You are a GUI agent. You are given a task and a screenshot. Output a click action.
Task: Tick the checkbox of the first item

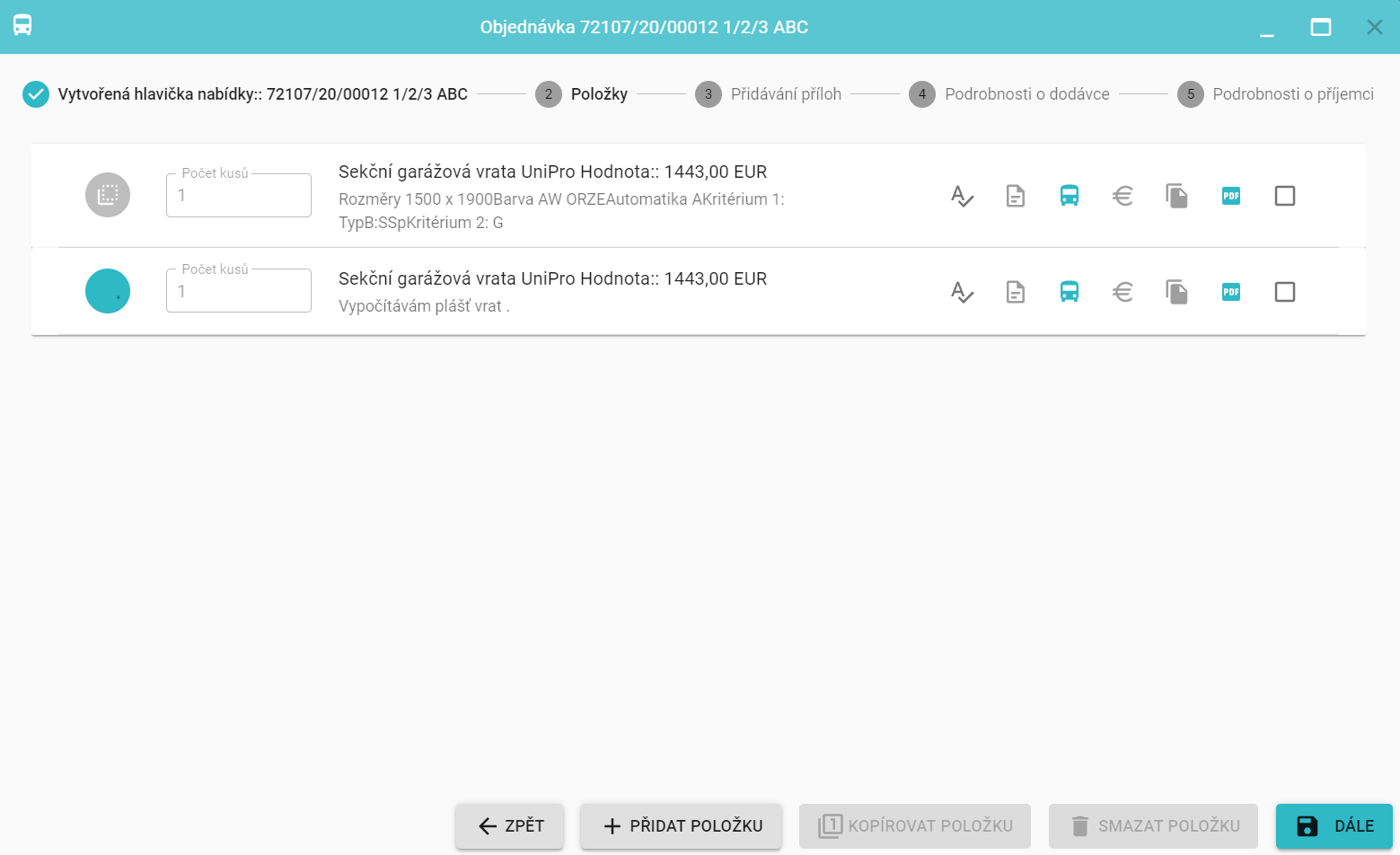tap(1284, 196)
